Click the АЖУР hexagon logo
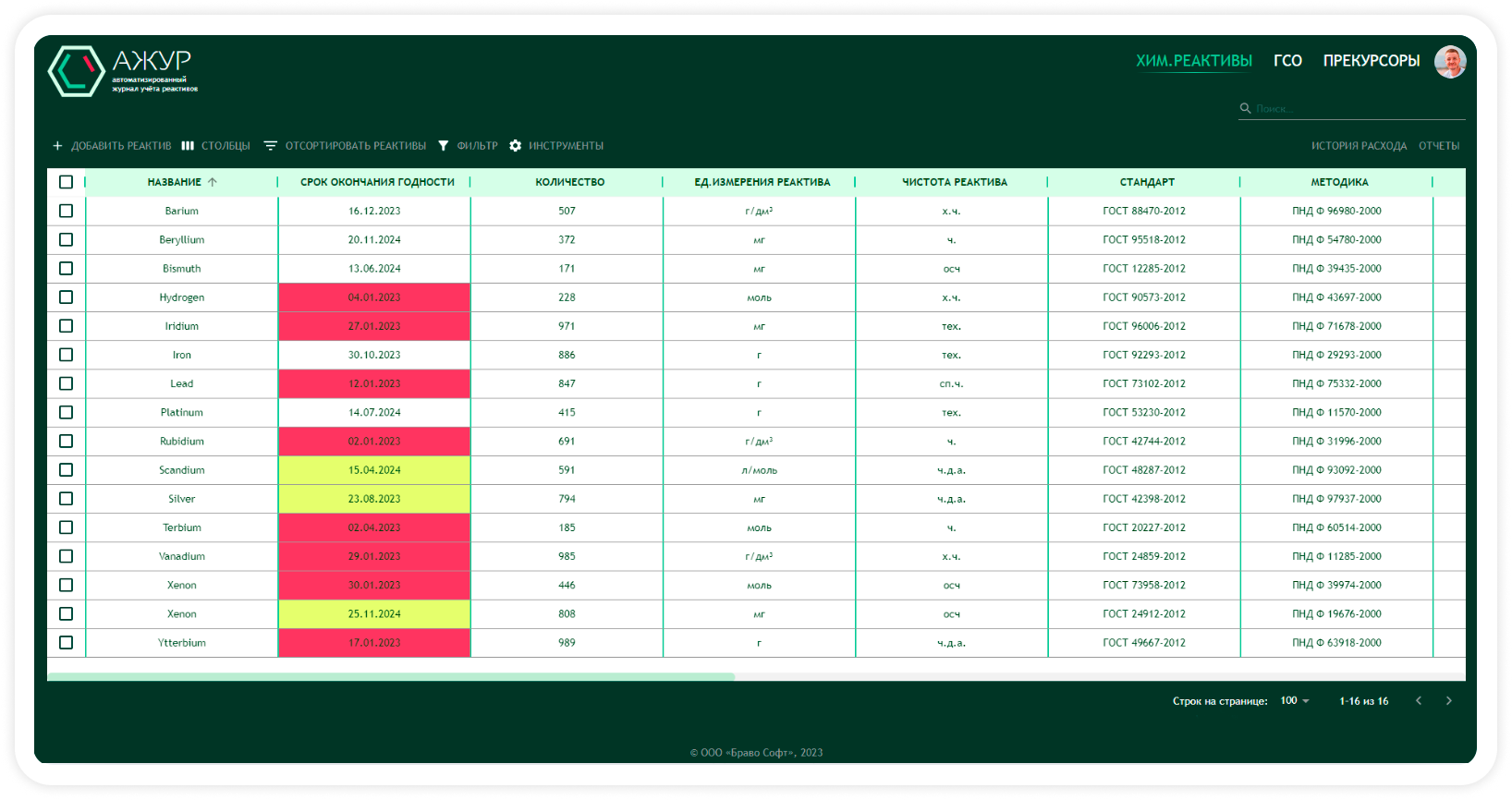This screenshot has width=1512, height=800. tap(76, 71)
